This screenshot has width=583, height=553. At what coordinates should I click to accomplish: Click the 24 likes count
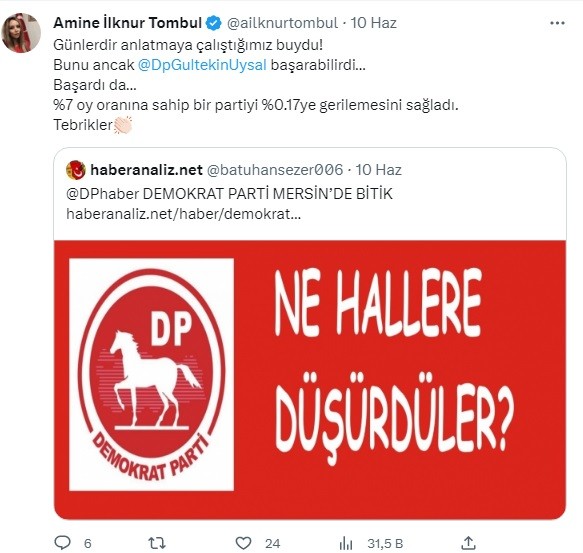coord(272,544)
